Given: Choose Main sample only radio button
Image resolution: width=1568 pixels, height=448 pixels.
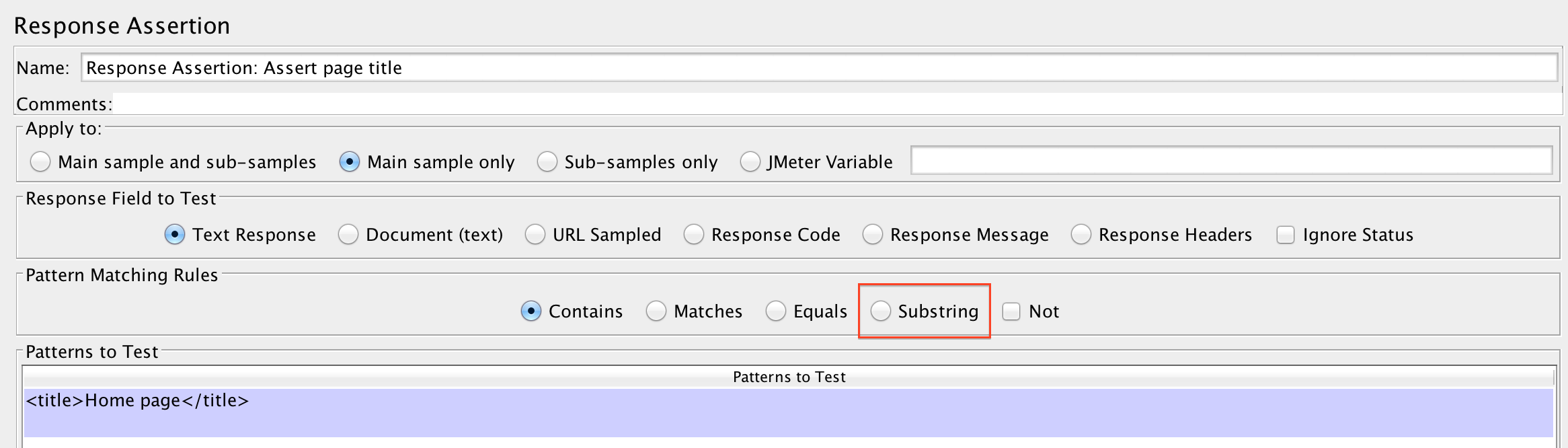Looking at the screenshot, I should coord(350,162).
